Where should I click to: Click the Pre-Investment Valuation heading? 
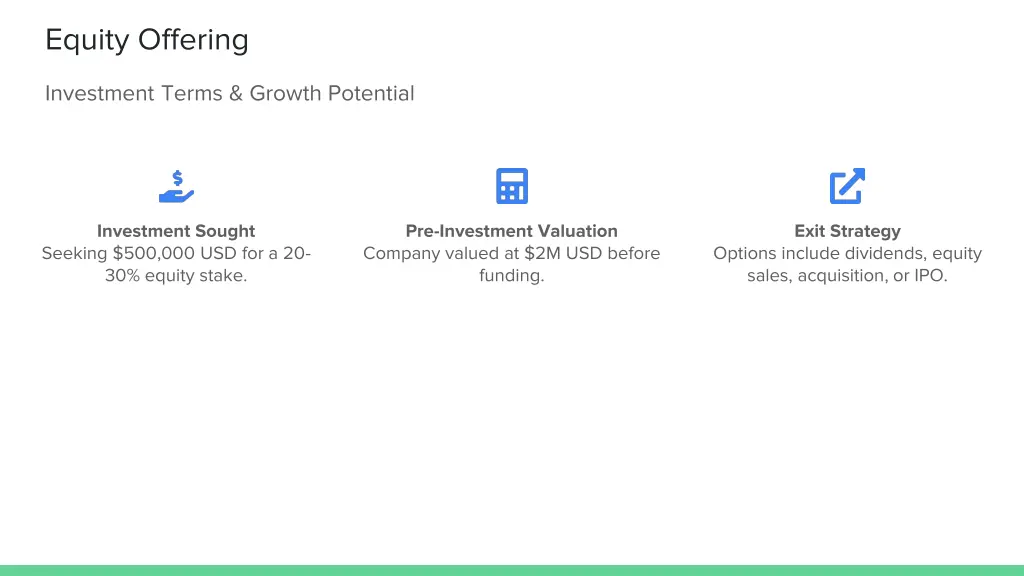(x=512, y=231)
